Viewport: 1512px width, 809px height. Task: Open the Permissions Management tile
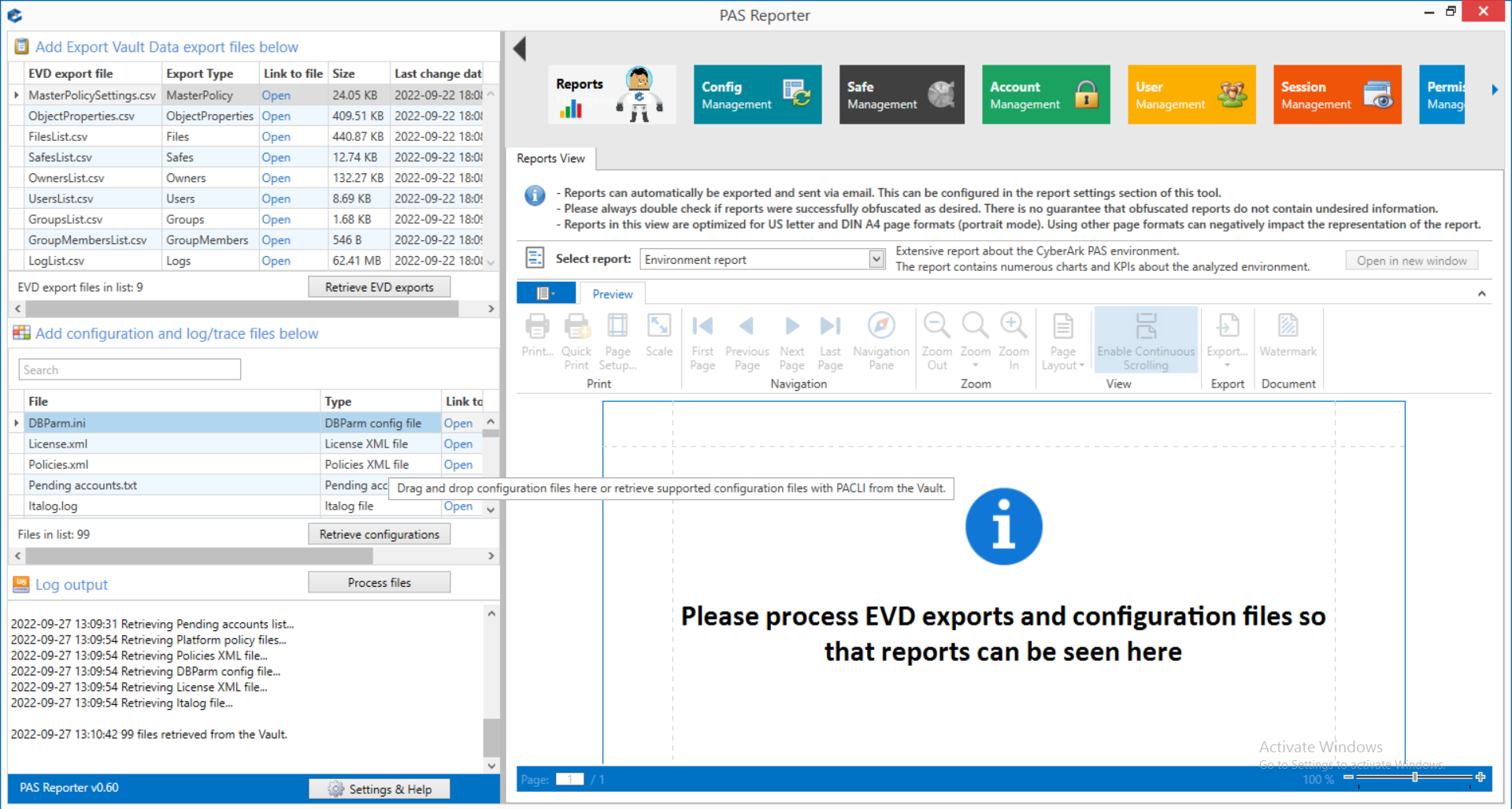pyautogui.click(x=1442, y=95)
